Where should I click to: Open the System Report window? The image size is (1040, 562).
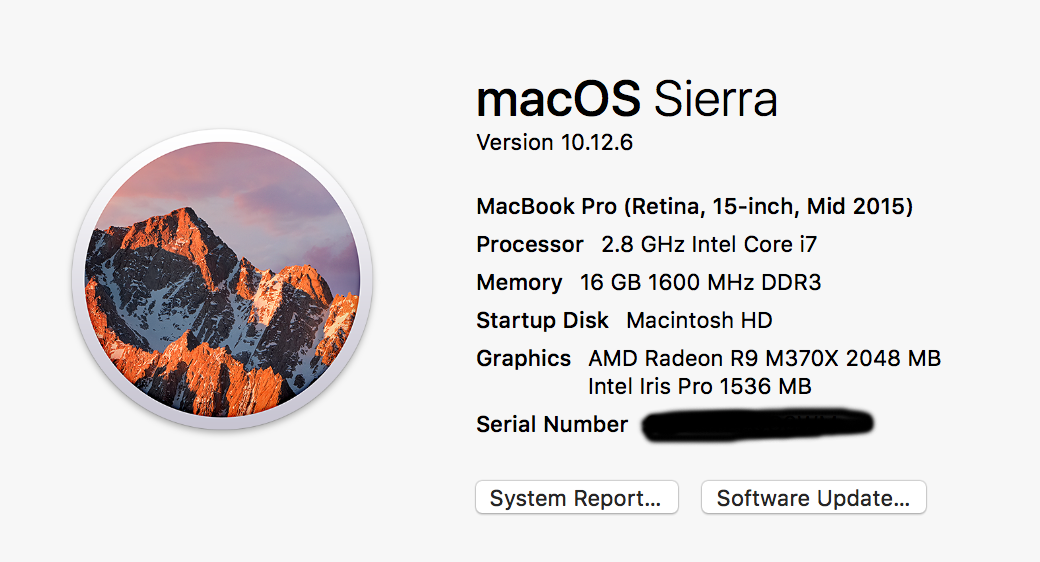click(576, 498)
